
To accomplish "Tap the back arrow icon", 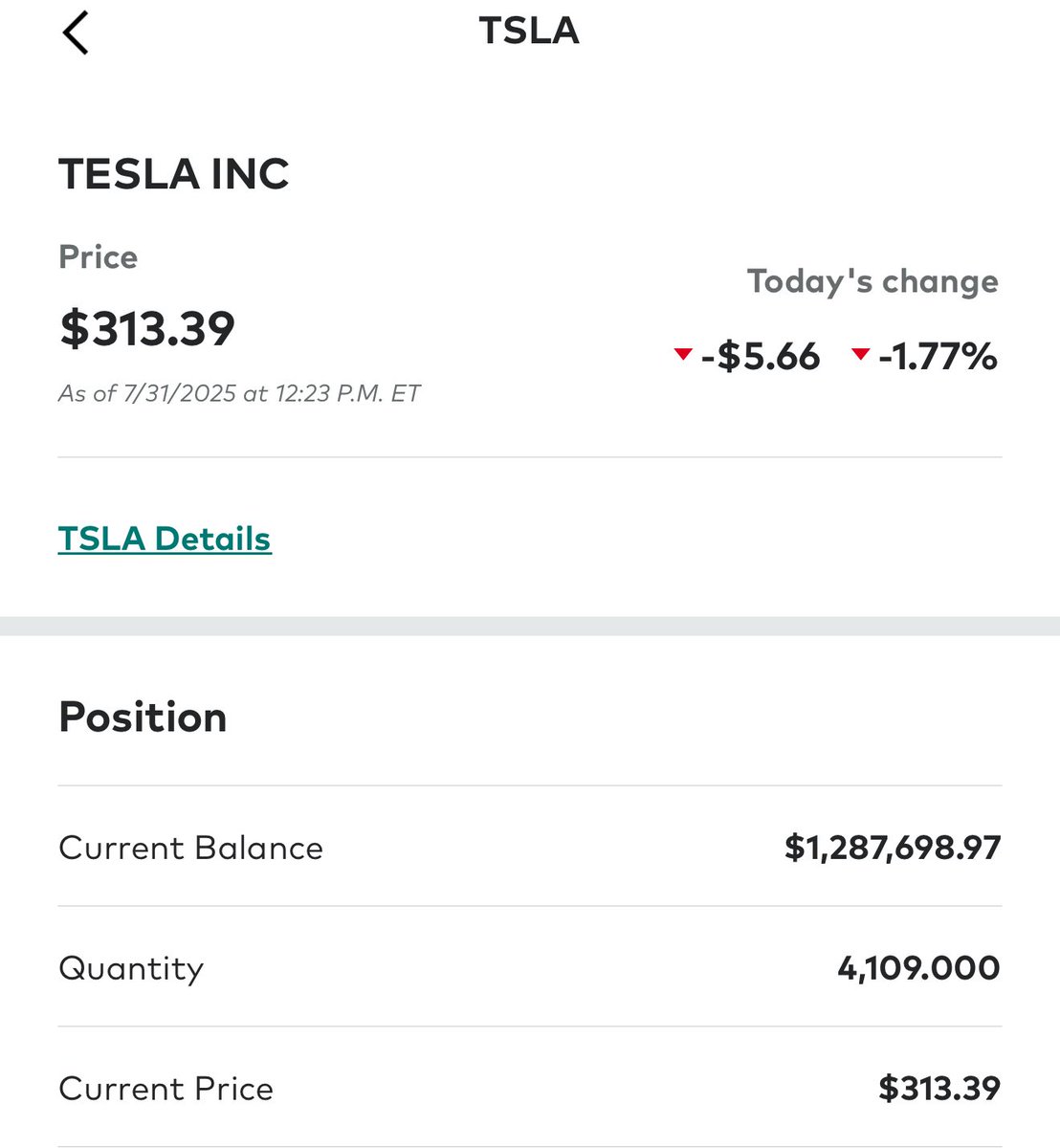I will pyautogui.click(x=76, y=33).
